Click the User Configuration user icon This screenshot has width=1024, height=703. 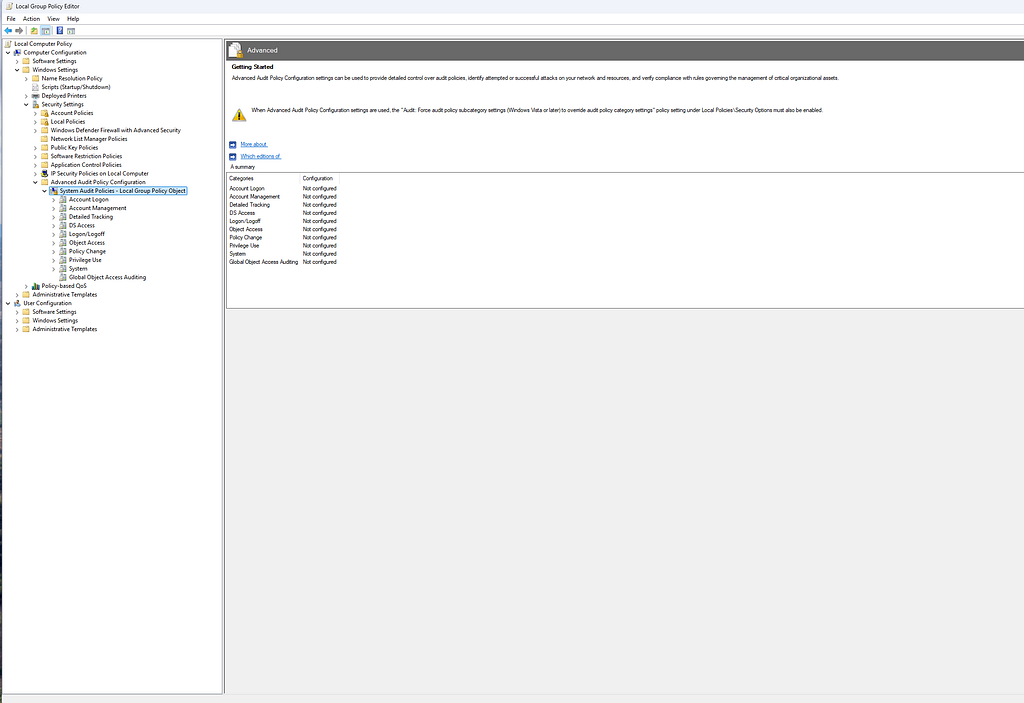click(x=18, y=303)
